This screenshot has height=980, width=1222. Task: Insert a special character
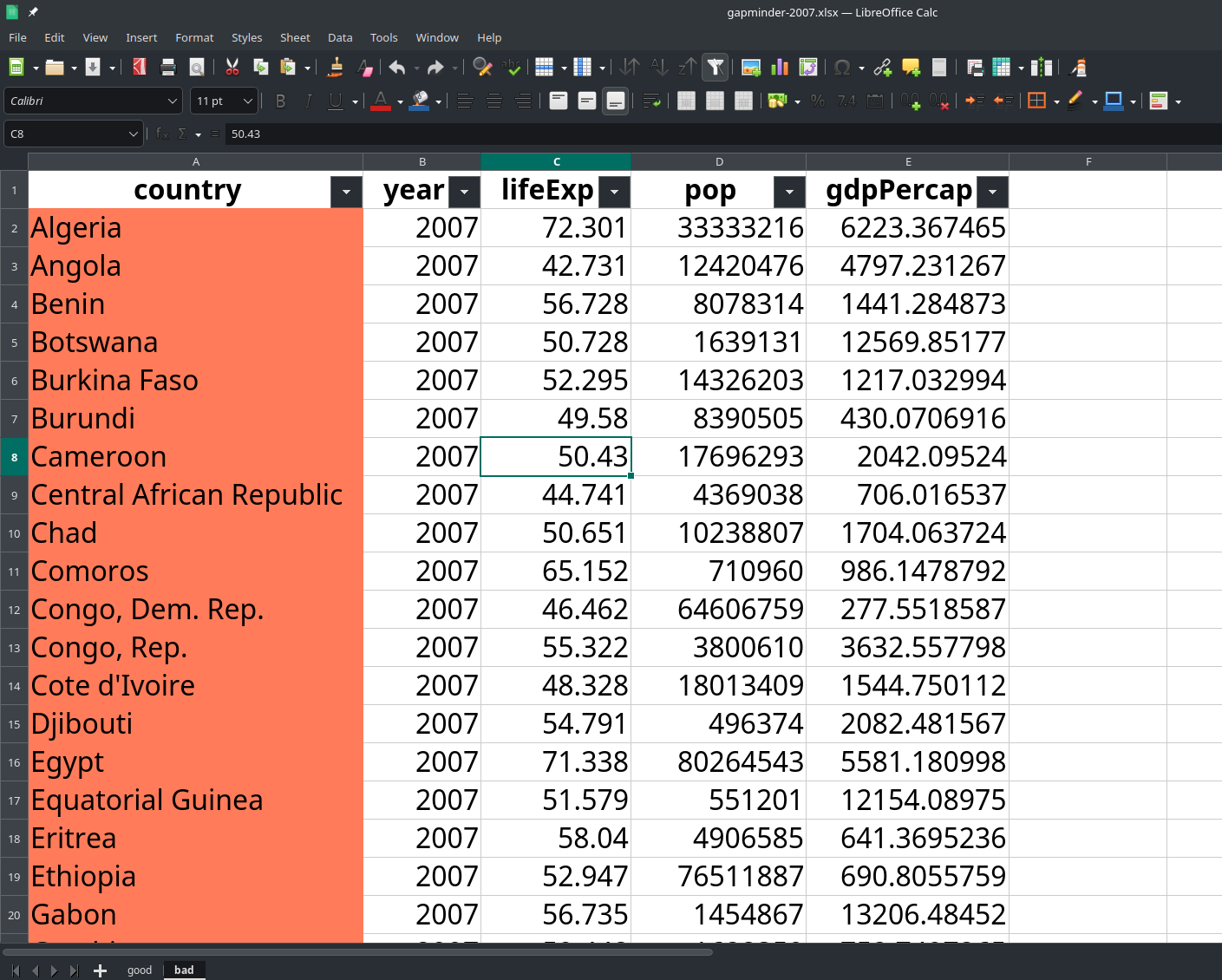click(x=842, y=67)
